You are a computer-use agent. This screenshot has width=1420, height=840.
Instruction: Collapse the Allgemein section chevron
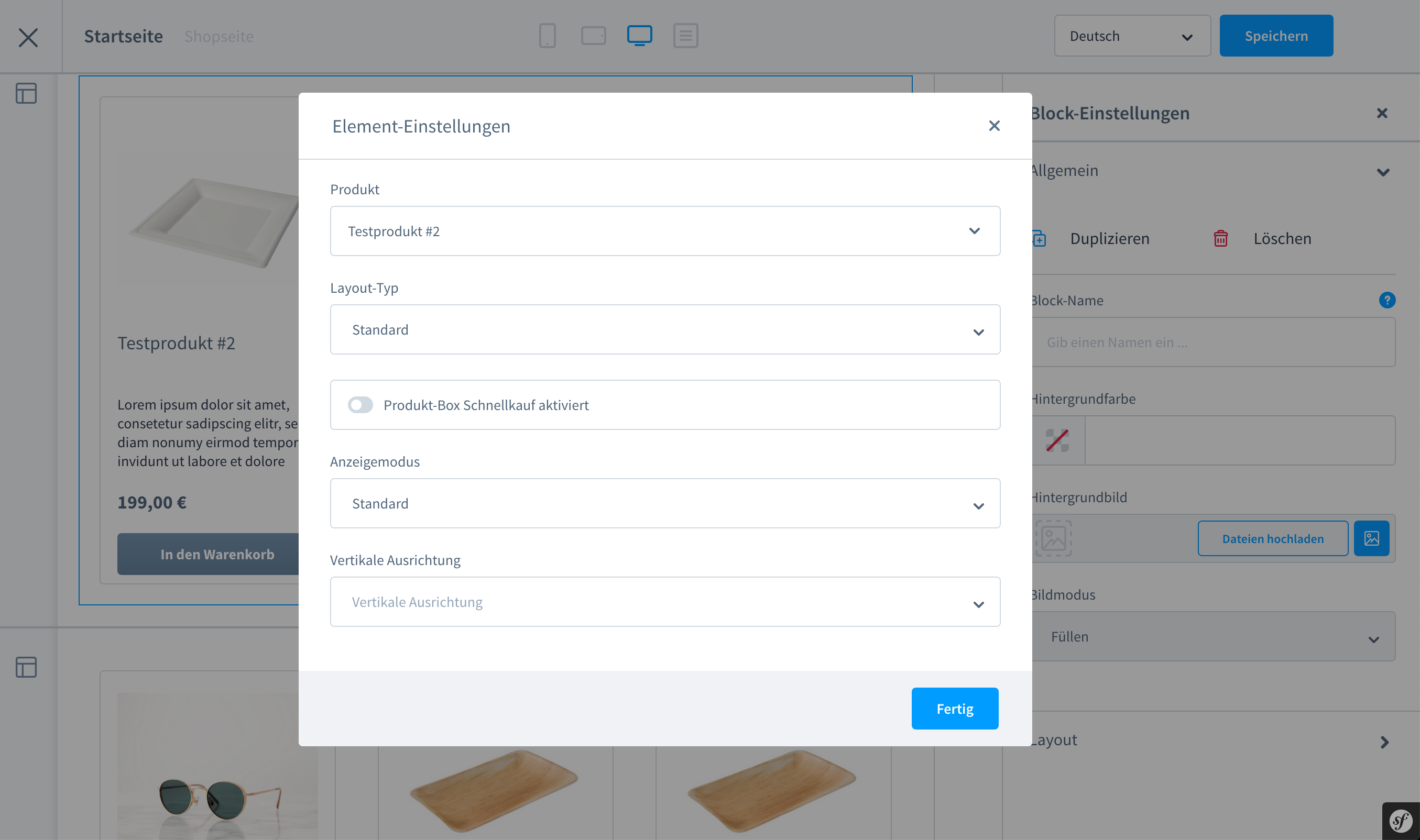pyautogui.click(x=1383, y=172)
